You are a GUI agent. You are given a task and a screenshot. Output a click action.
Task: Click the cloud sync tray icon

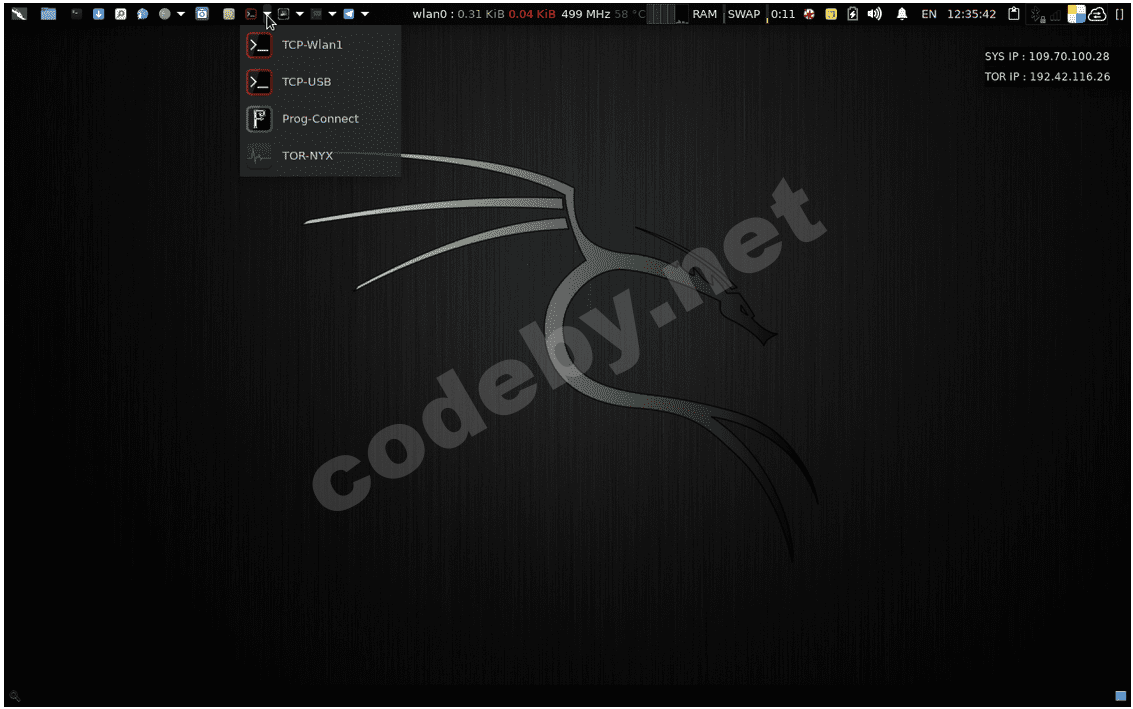click(1097, 14)
